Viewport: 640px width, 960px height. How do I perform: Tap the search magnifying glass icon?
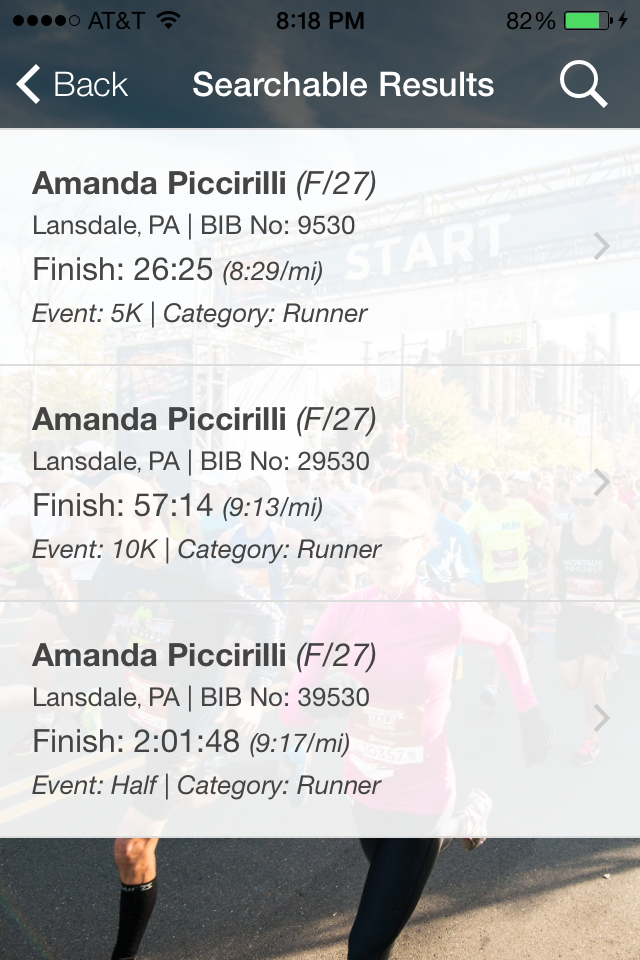tap(583, 84)
